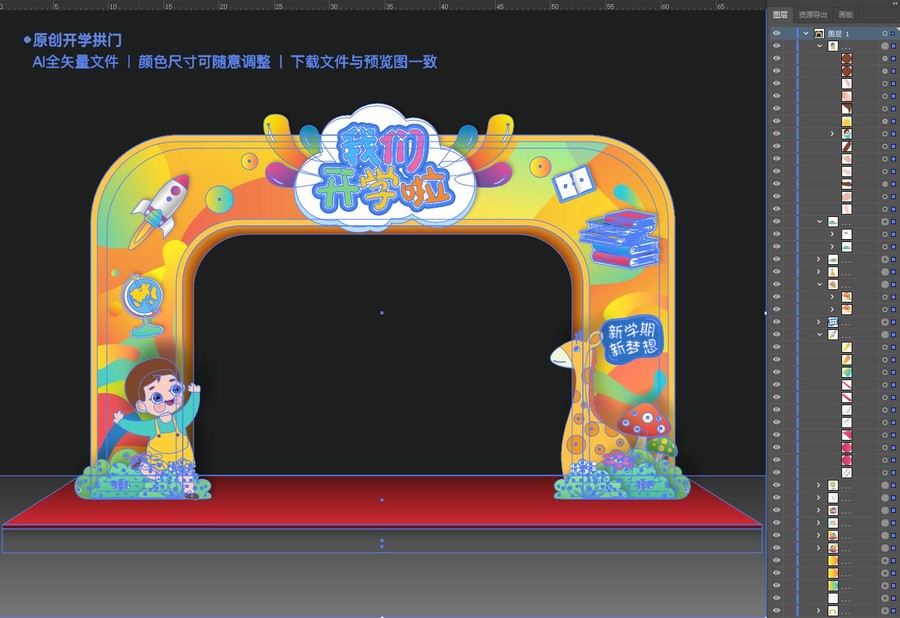The height and width of the screenshot is (618, 900).
Task: Click the selection indicator square of 图层 1
Action: [893, 34]
